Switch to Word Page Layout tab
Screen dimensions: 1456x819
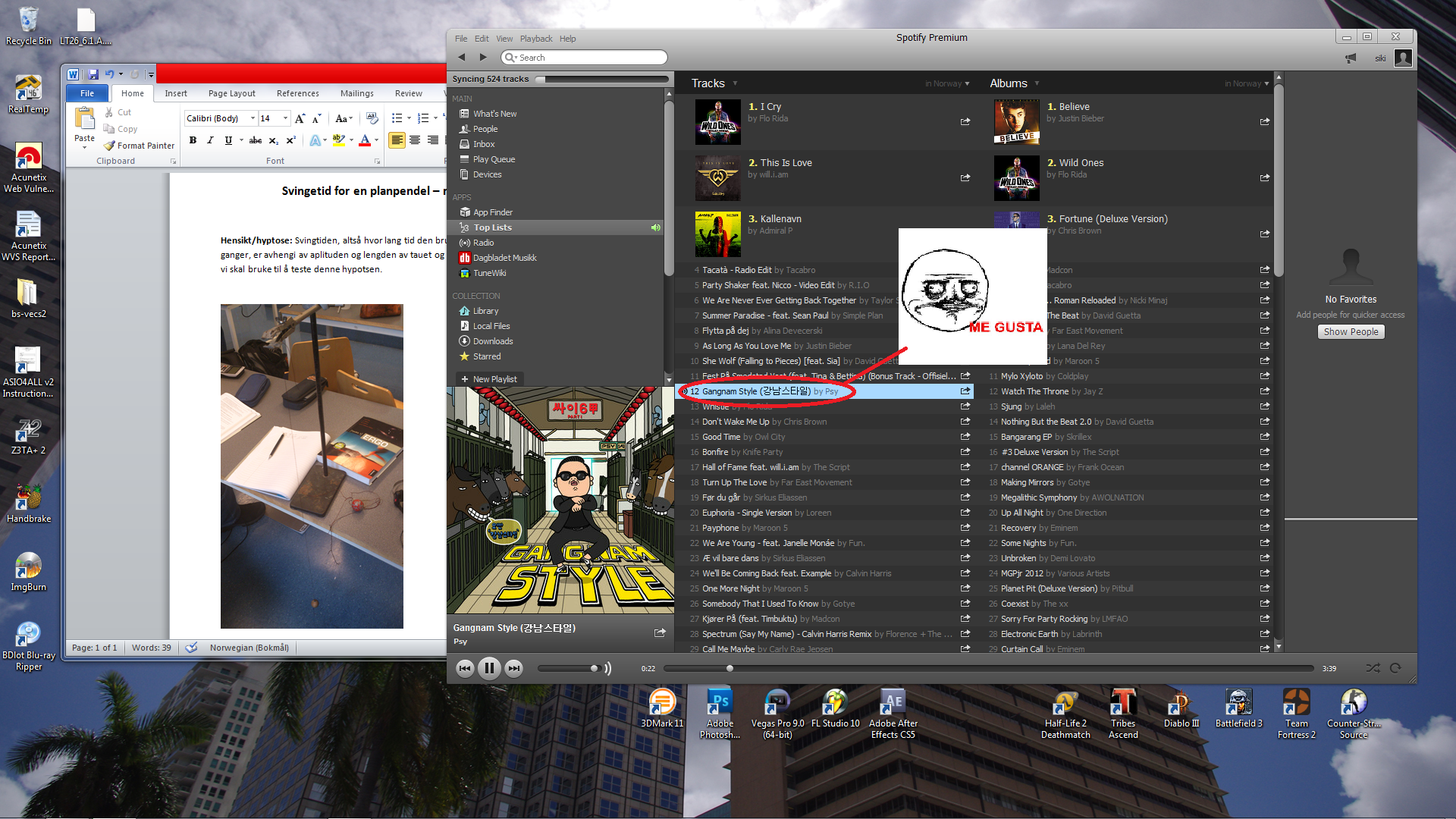point(232,93)
